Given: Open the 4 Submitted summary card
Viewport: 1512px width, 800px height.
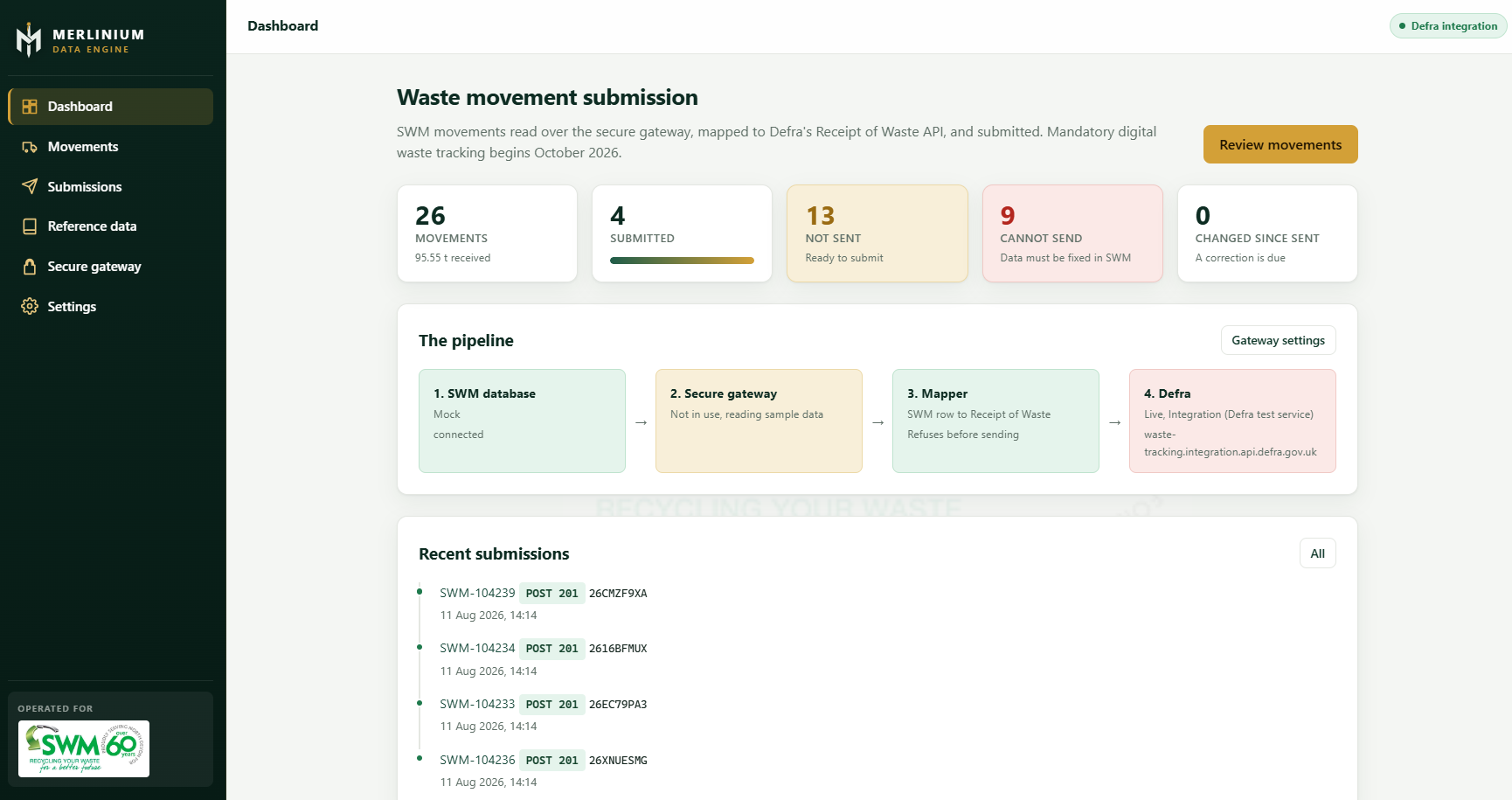Looking at the screenshot, I should click(x=682, y=233).
